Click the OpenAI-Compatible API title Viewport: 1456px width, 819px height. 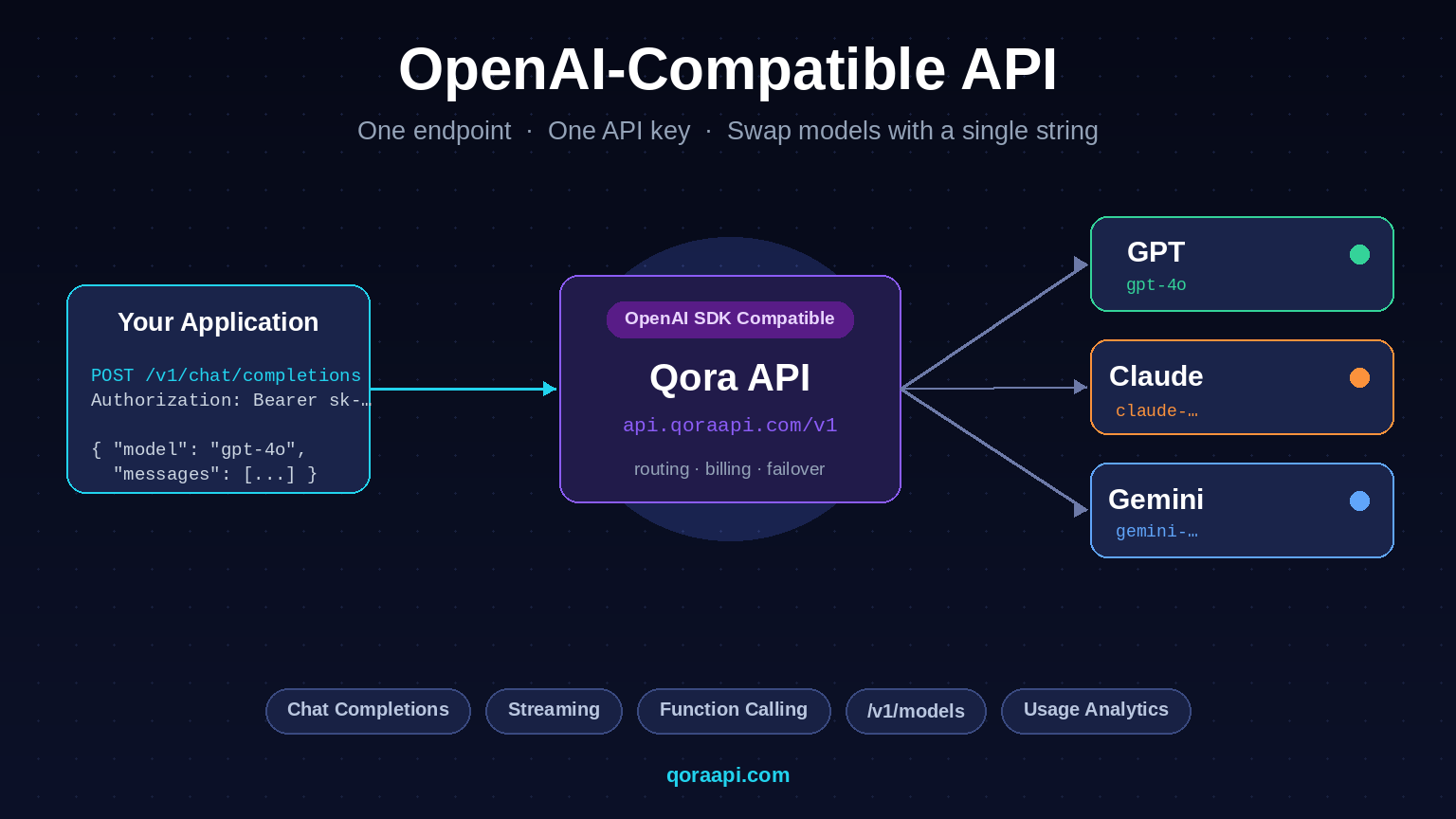coord(728,70)
